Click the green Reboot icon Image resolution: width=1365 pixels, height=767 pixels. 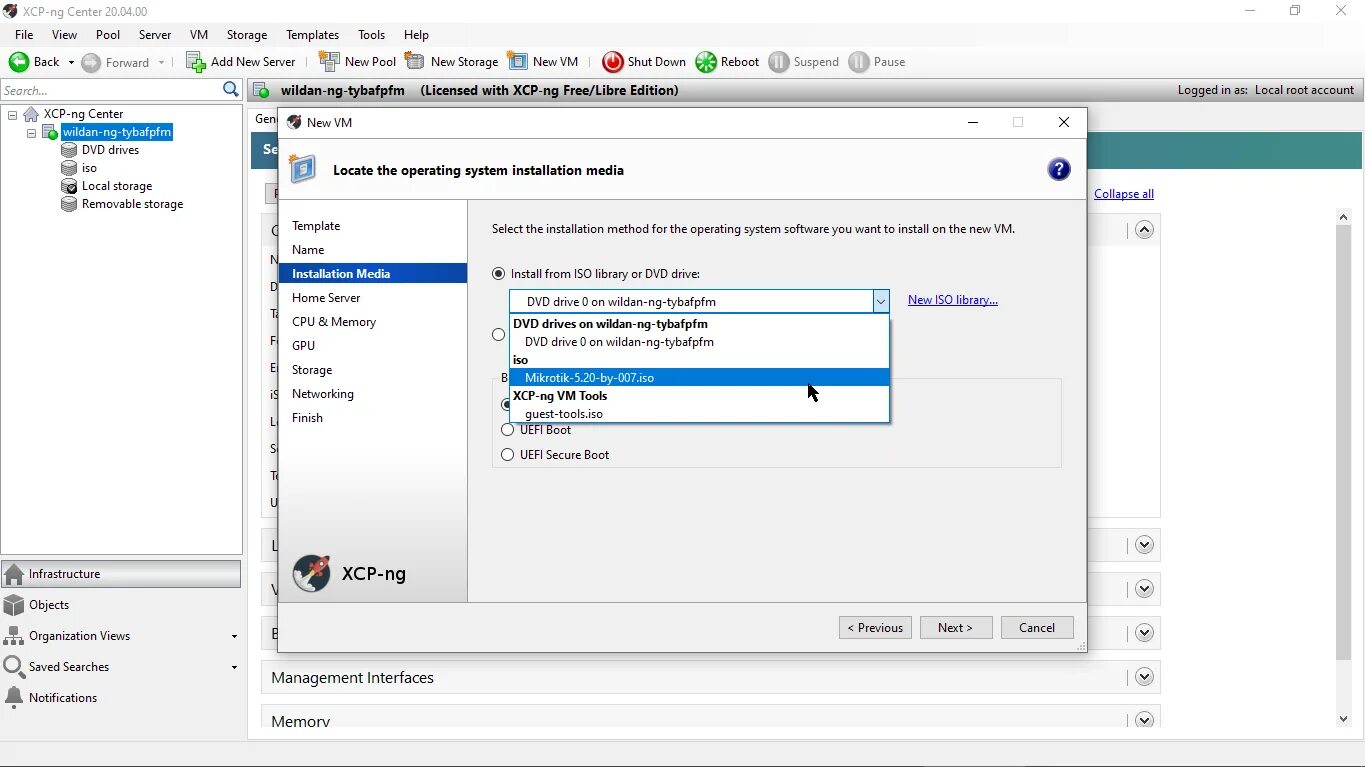point(706,62)
